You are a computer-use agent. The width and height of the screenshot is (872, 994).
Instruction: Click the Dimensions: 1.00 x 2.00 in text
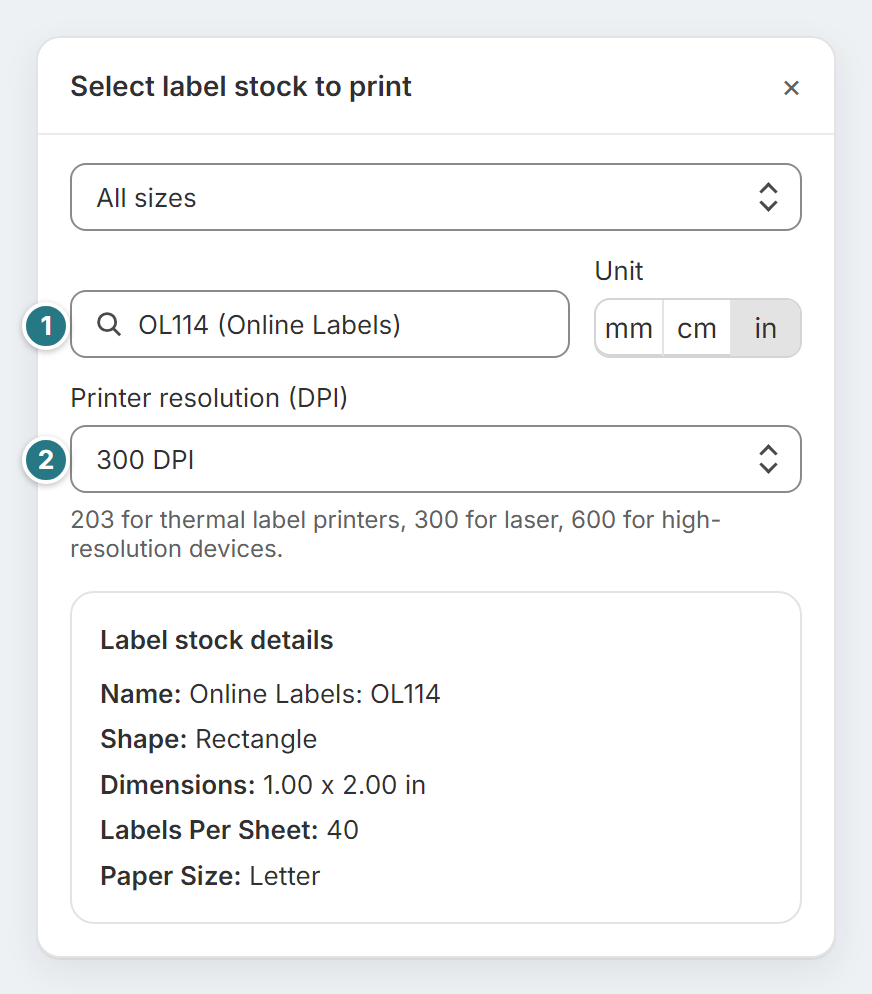coord(263,785)
